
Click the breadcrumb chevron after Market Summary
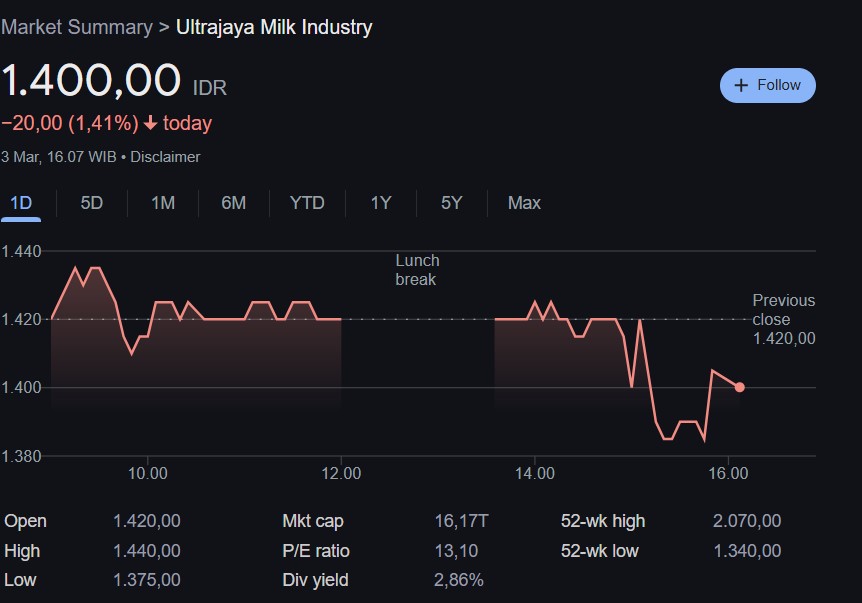click(x=163, y=28)
